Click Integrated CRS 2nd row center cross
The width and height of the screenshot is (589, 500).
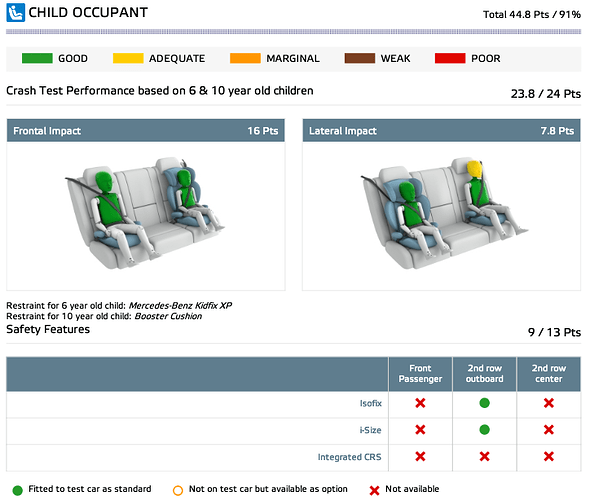click(x=548, y=456)
